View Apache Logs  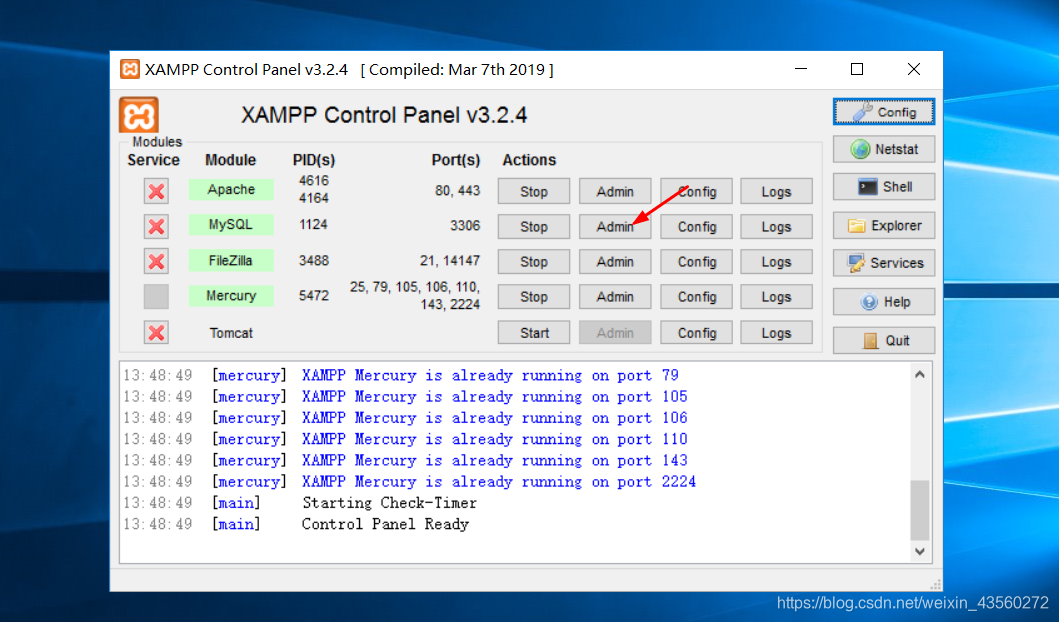coord(776,192)
